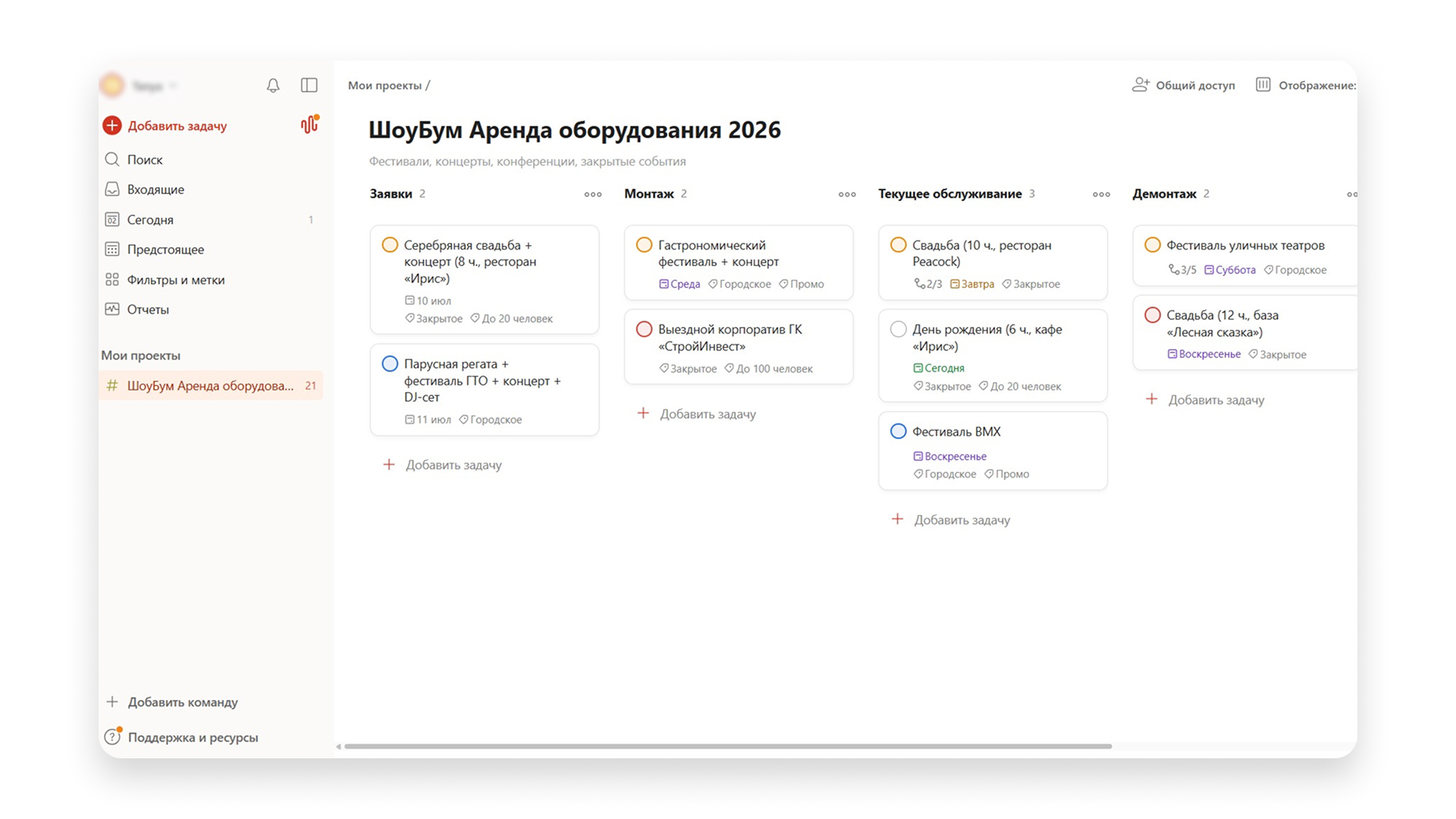Image resolution: width=1456 pixels, height=819 pixels.
Task: Click the Суббота due date
Action: click(x=1230, y=270)
